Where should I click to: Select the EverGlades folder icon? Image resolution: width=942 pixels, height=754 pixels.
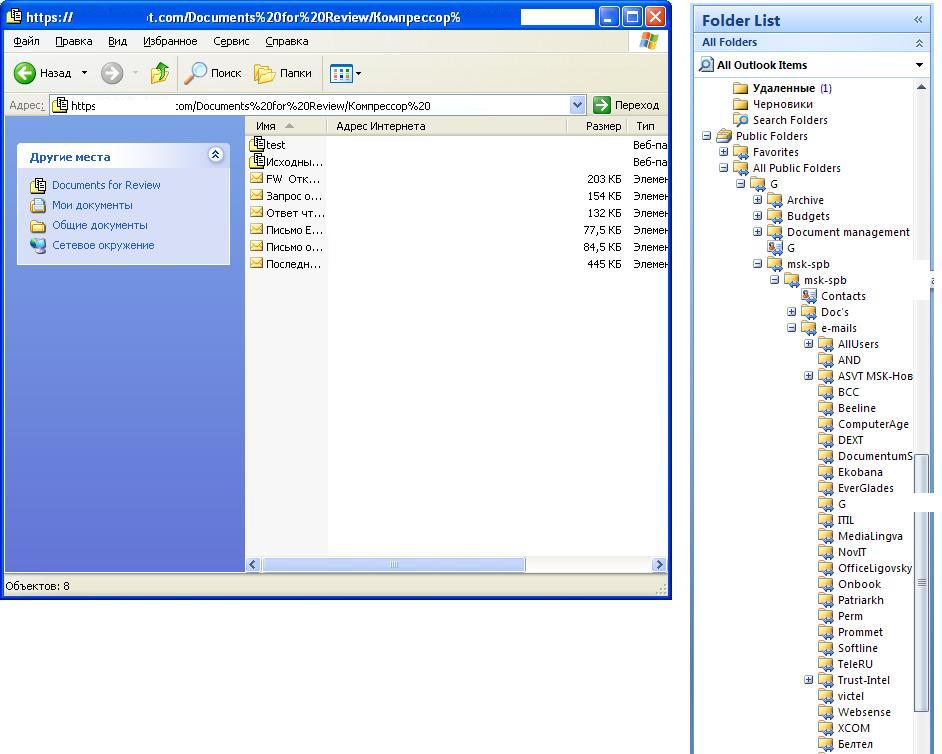coord(826,488)
